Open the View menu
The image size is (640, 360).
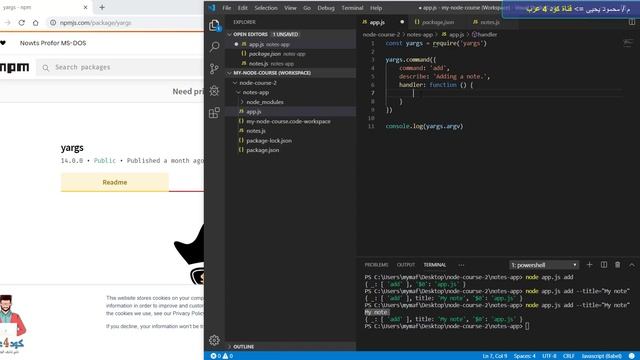tap(290, 8)
